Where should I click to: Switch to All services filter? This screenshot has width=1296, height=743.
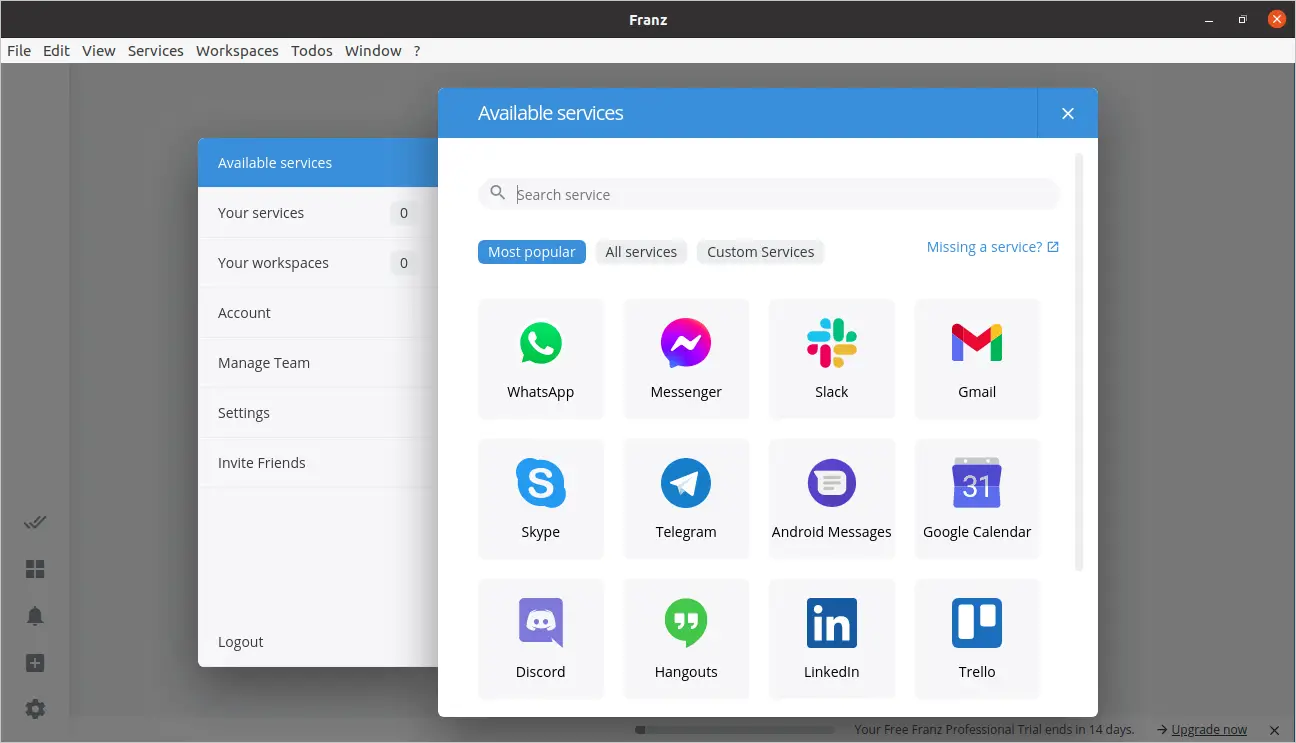(641, 252)
